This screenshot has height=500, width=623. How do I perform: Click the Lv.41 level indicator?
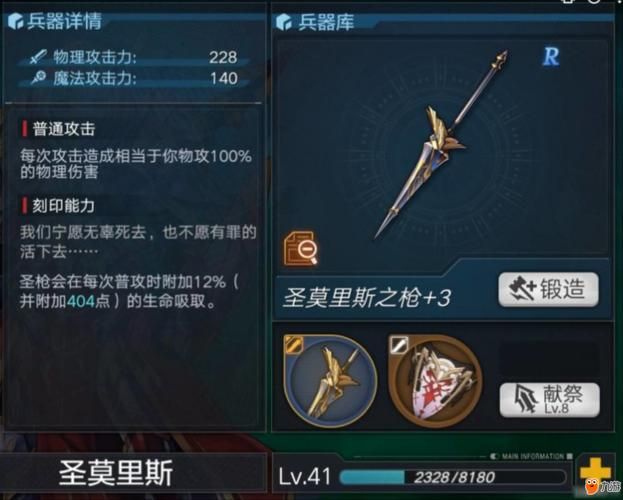pyautogui.click(x=305, y=476)
